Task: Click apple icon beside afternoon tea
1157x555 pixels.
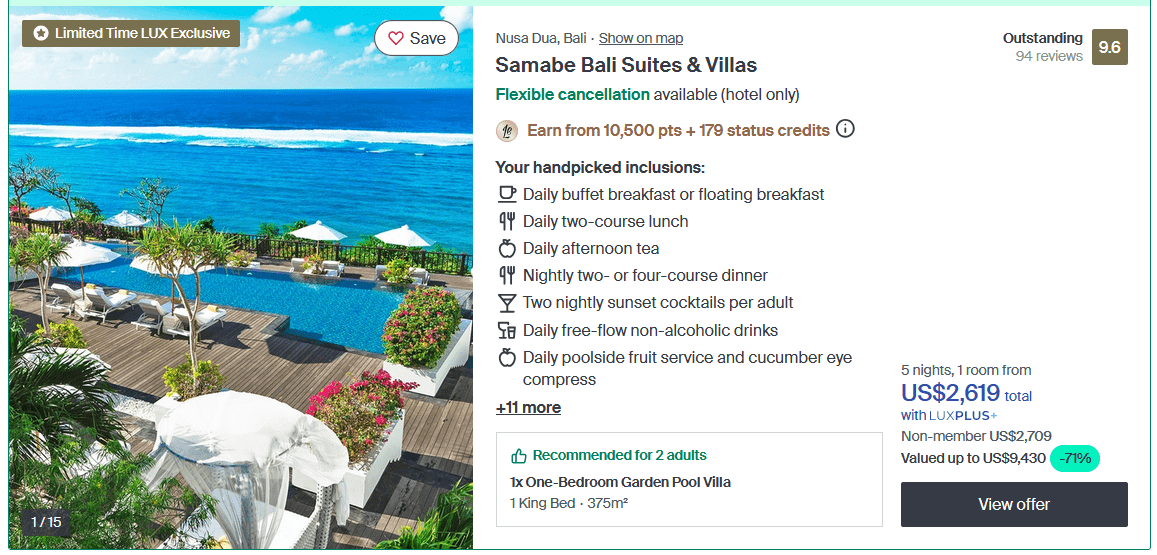Action: coord(507,249)
